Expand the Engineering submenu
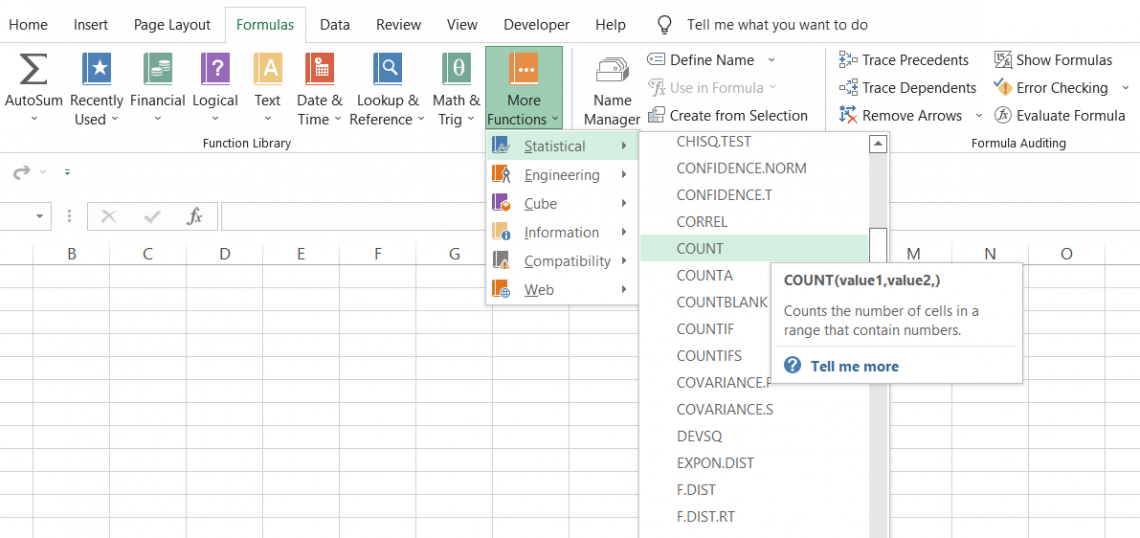This screenshot has width=1140, height=538. click(562, 175)
